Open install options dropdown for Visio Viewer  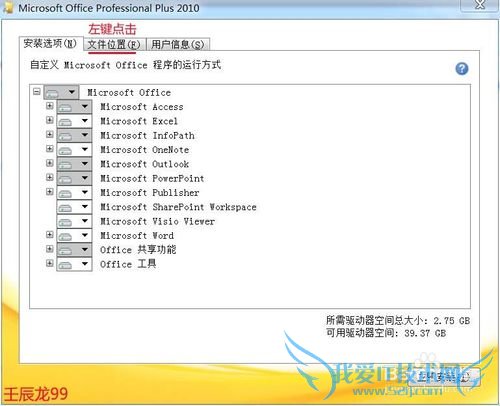point(74,221)
